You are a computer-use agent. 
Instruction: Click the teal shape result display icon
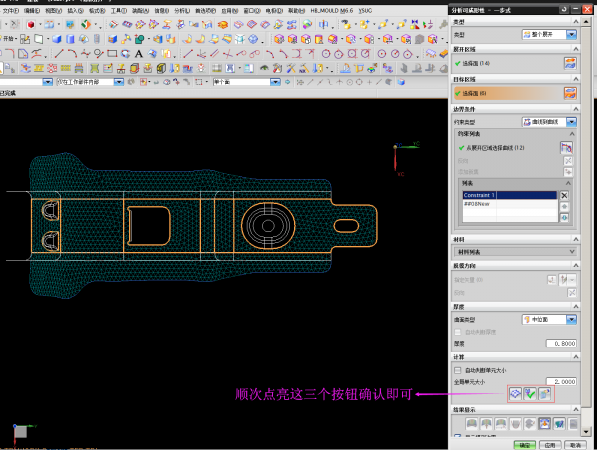click(x=559, y=423)
